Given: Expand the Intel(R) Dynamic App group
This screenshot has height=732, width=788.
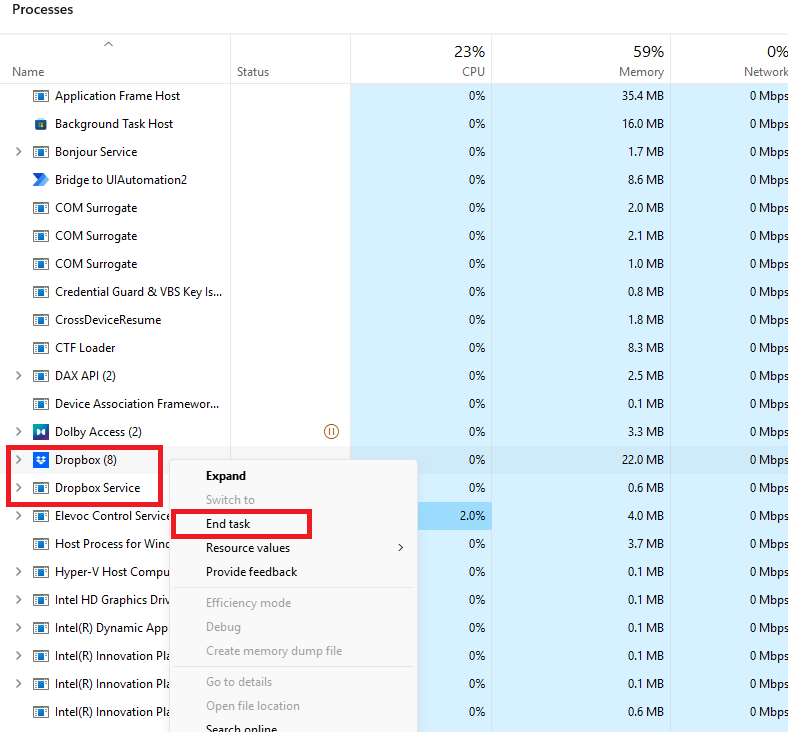Looking at the screenshot, I should tap(19, 628).
